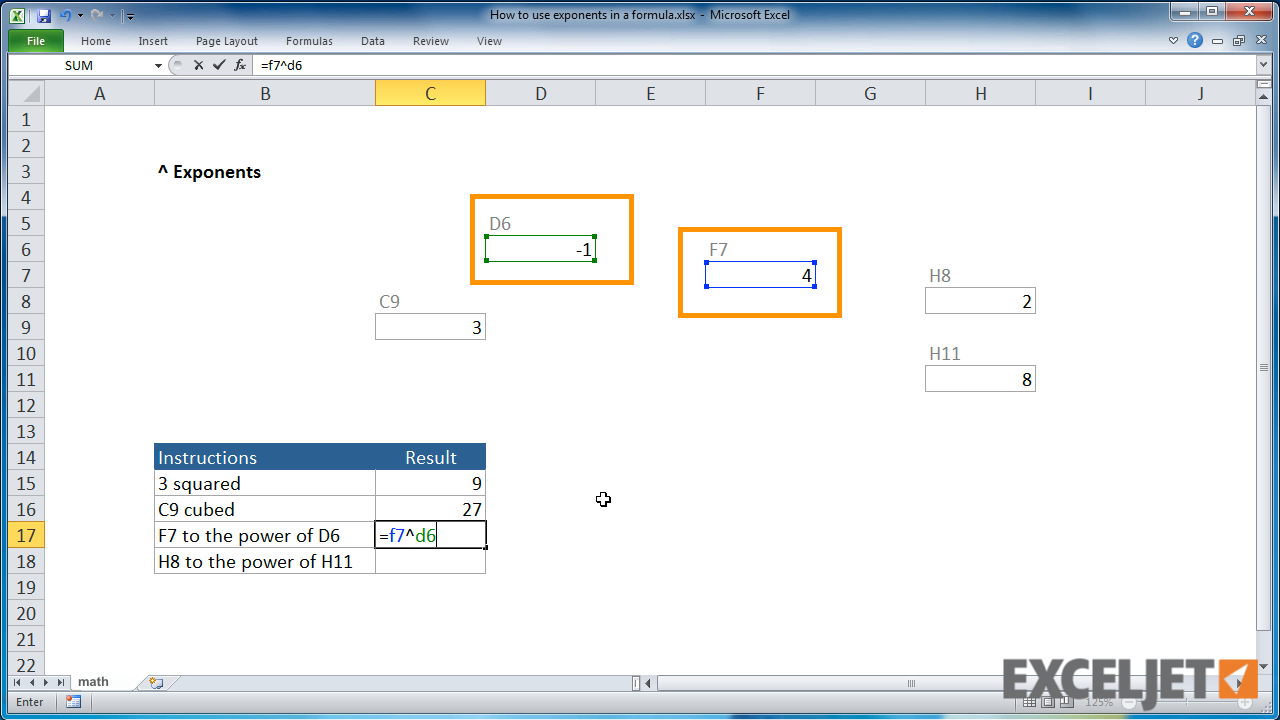
Task: Open the File menu
Action: tap(35, 41)
